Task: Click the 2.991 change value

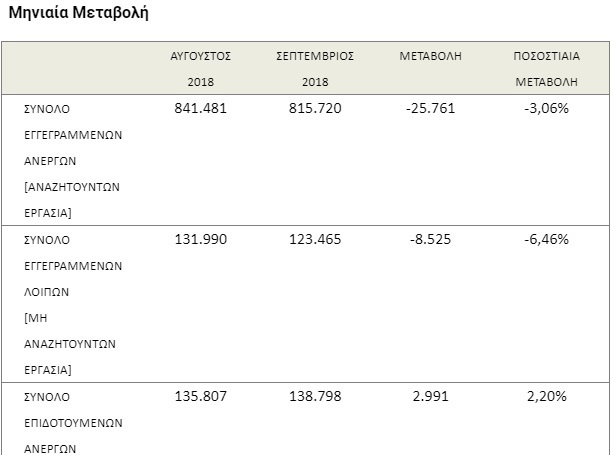Action: tap(431, 396)
